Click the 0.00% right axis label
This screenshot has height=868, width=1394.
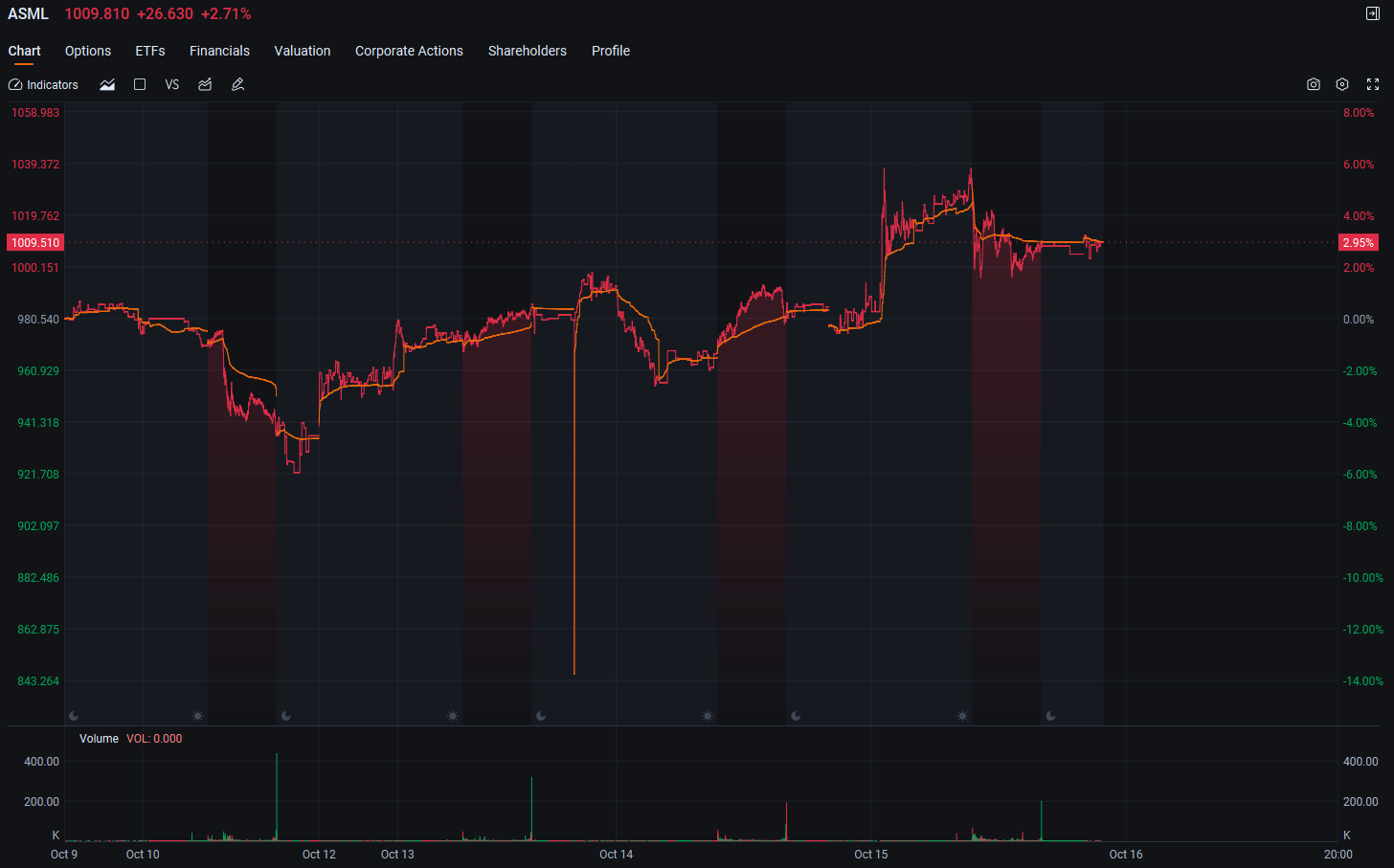click(1359, 320)
